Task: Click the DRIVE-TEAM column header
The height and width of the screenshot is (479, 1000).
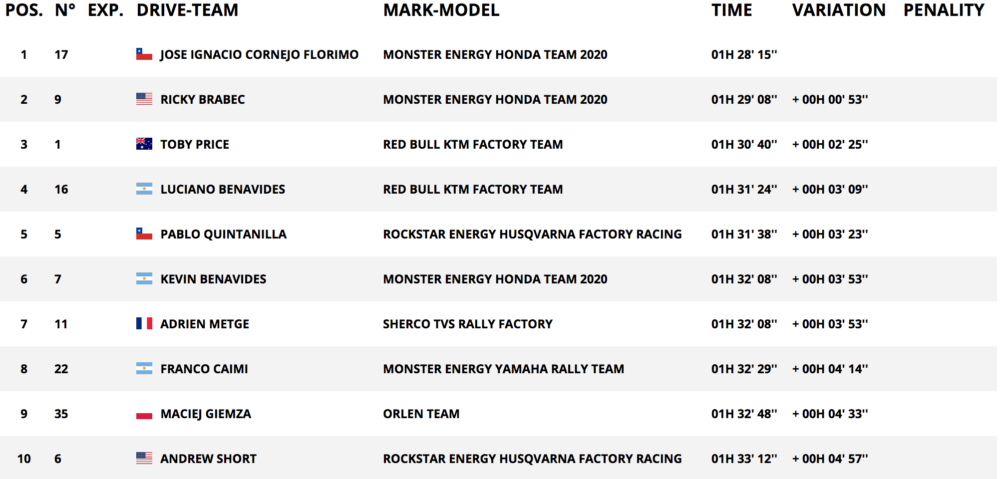Action: tap(187, 11)
